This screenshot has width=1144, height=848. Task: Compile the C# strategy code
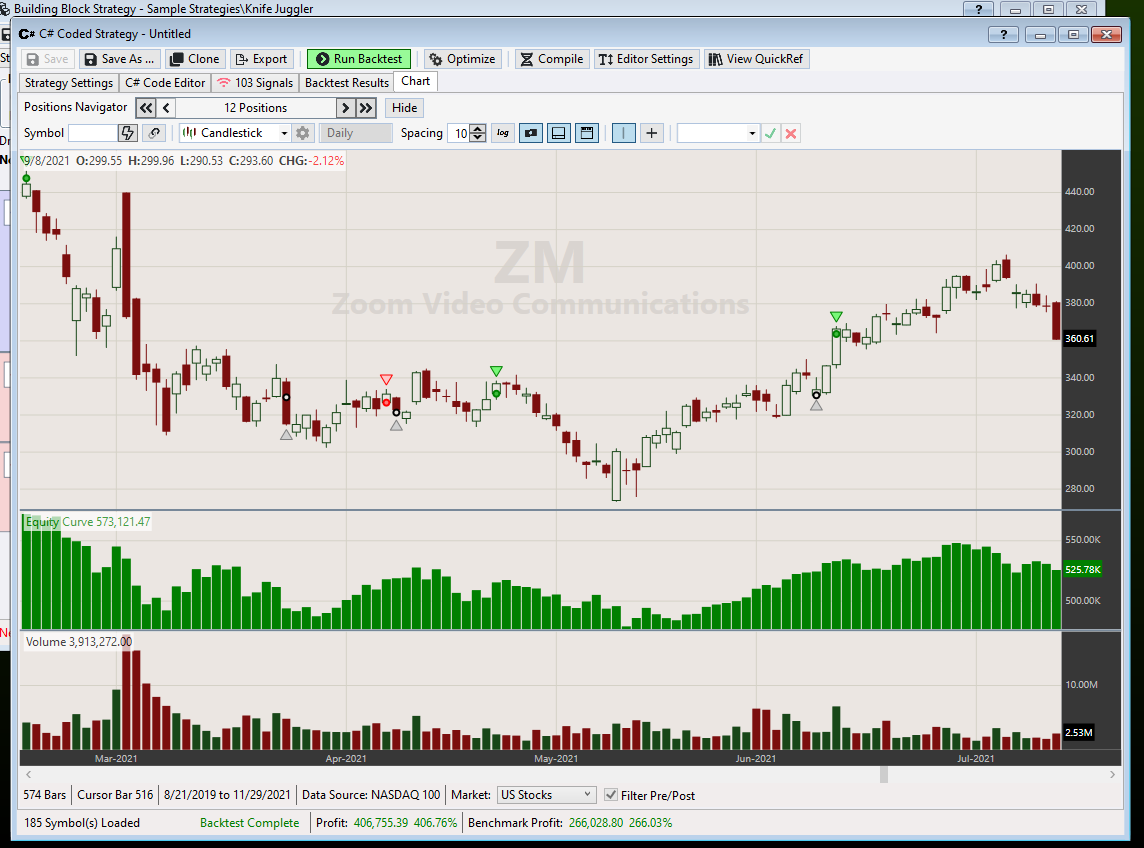pyautogui.click(x=552, y=59)
